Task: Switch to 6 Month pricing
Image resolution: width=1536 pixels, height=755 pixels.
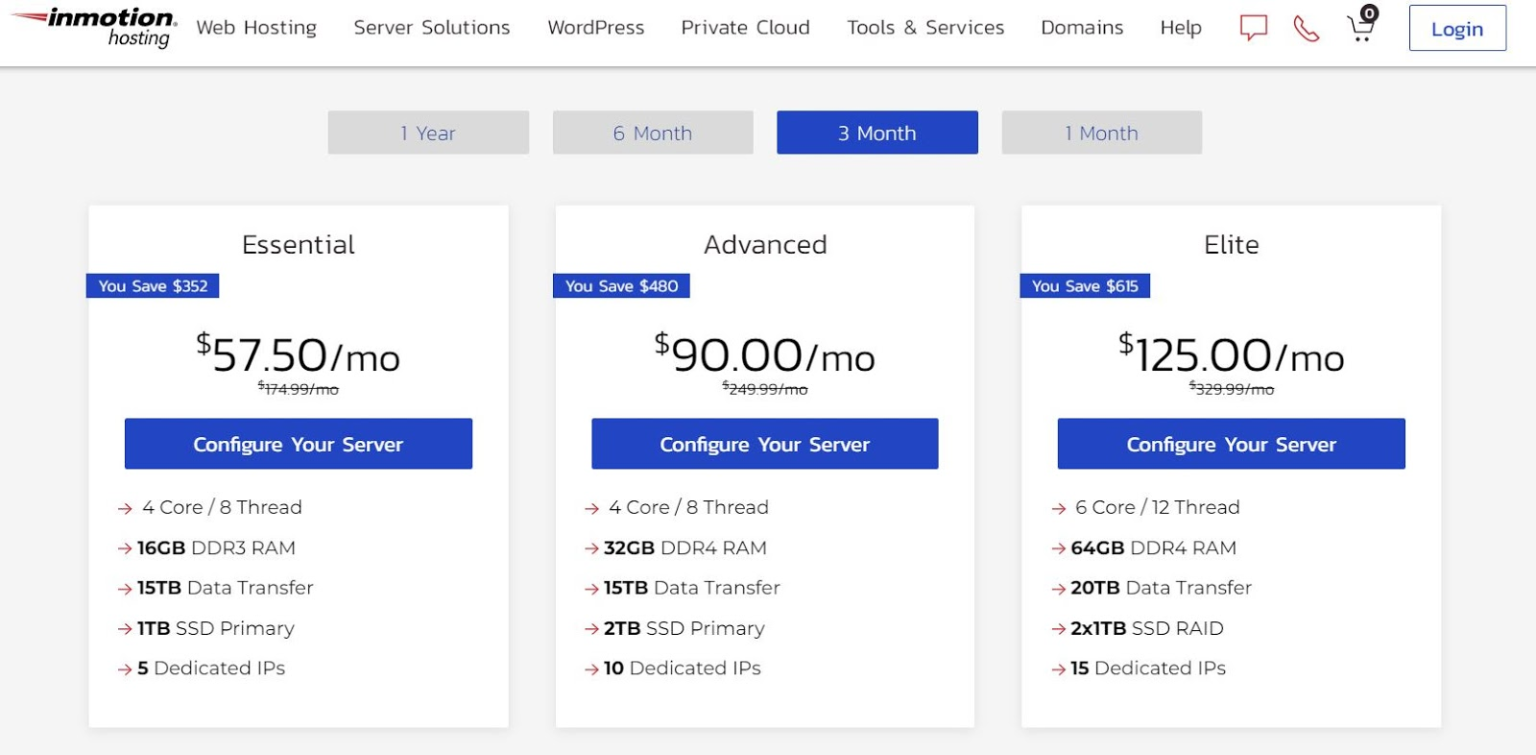Action: pyautogui.click(x=652, y=132)
